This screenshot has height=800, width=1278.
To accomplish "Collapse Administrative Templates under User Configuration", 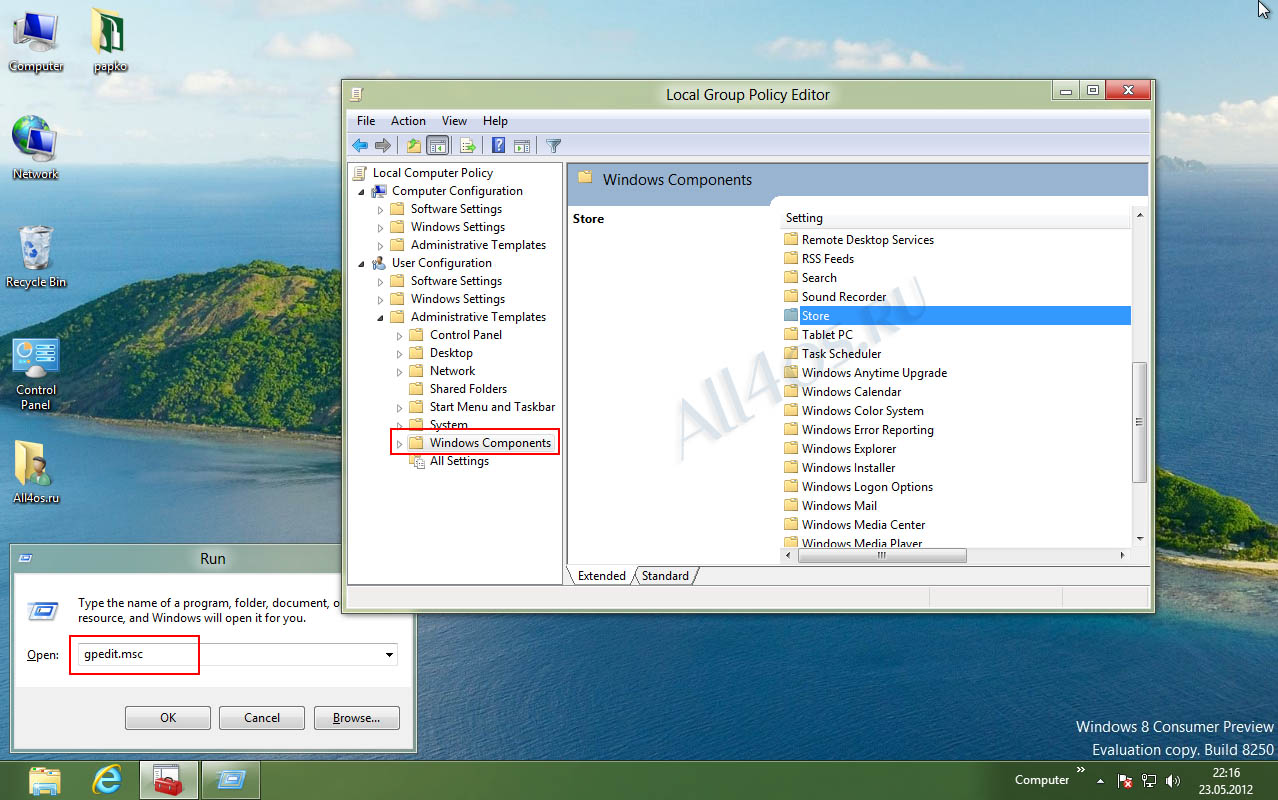I will point(380,317).
